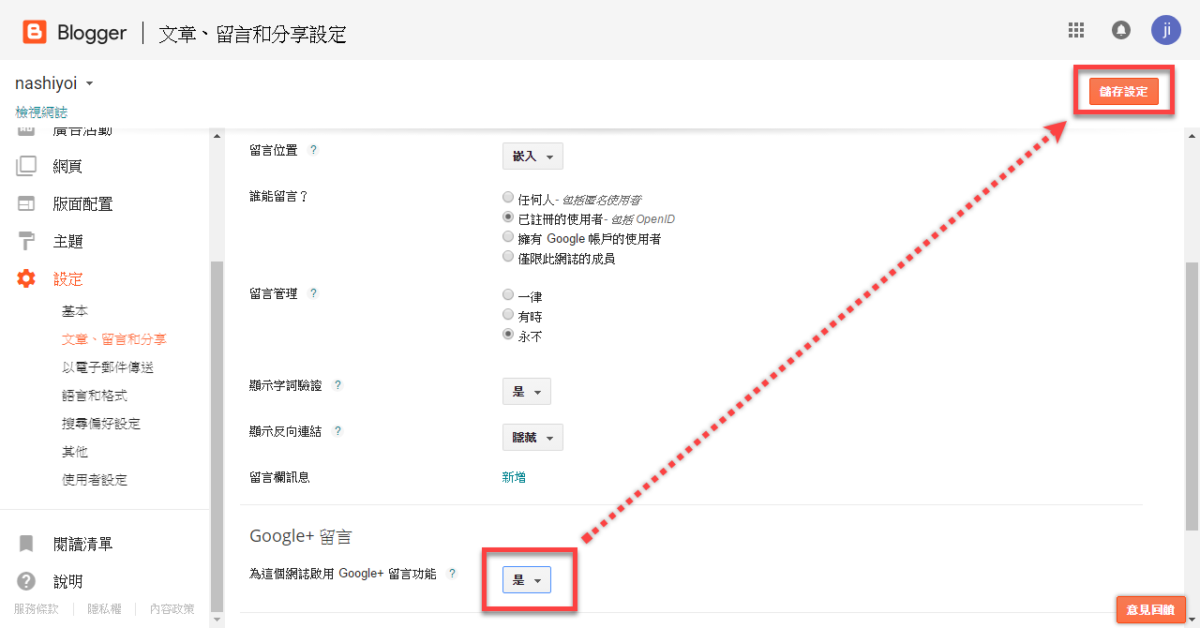Open the 顯示字詞驗證 dropdown
This screenshot has width=1200, height=628.
point(526,392)
